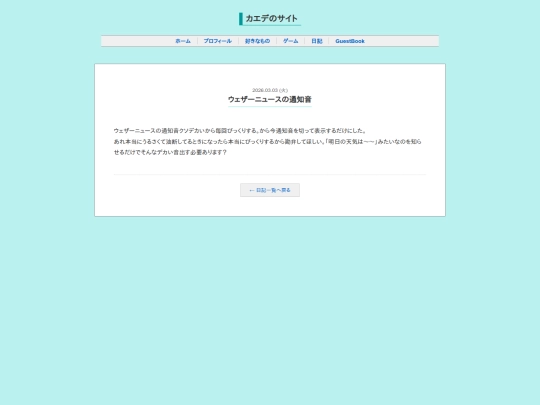Open the ホーム navigation link
The height and width of the screenshot is (405, 540).
(183, 41)
